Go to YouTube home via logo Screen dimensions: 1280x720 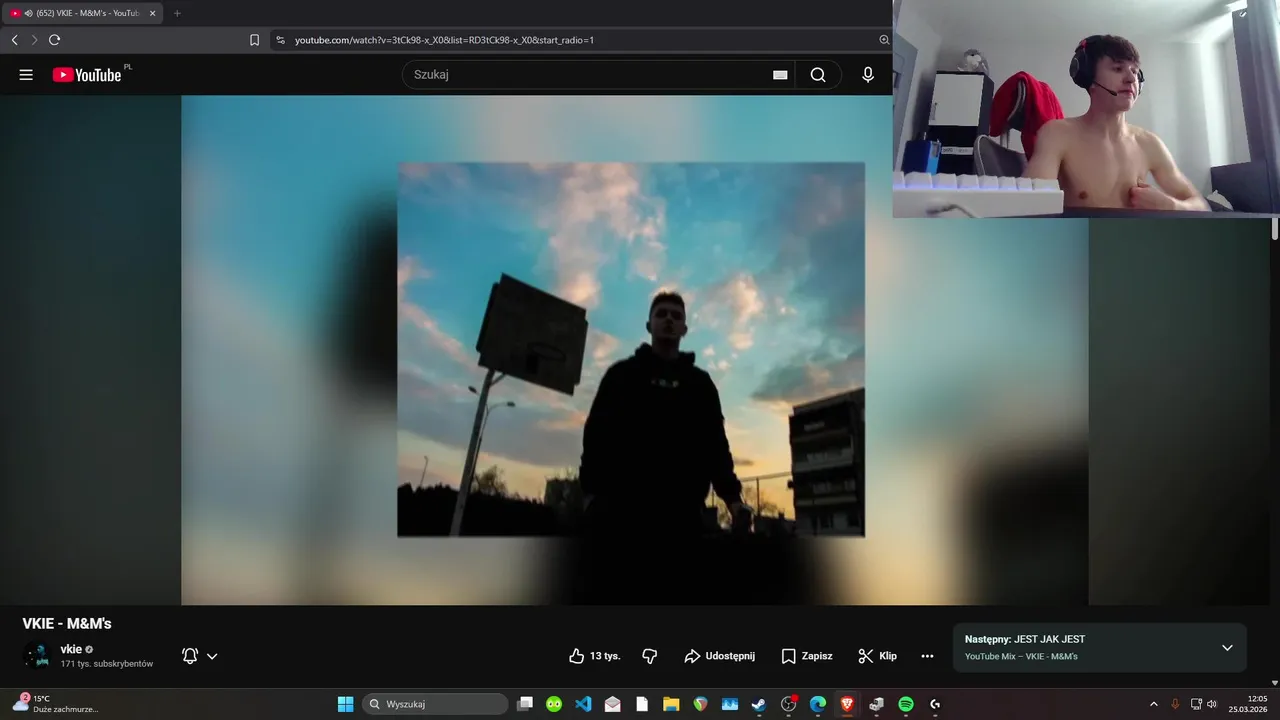click(87, 75)
